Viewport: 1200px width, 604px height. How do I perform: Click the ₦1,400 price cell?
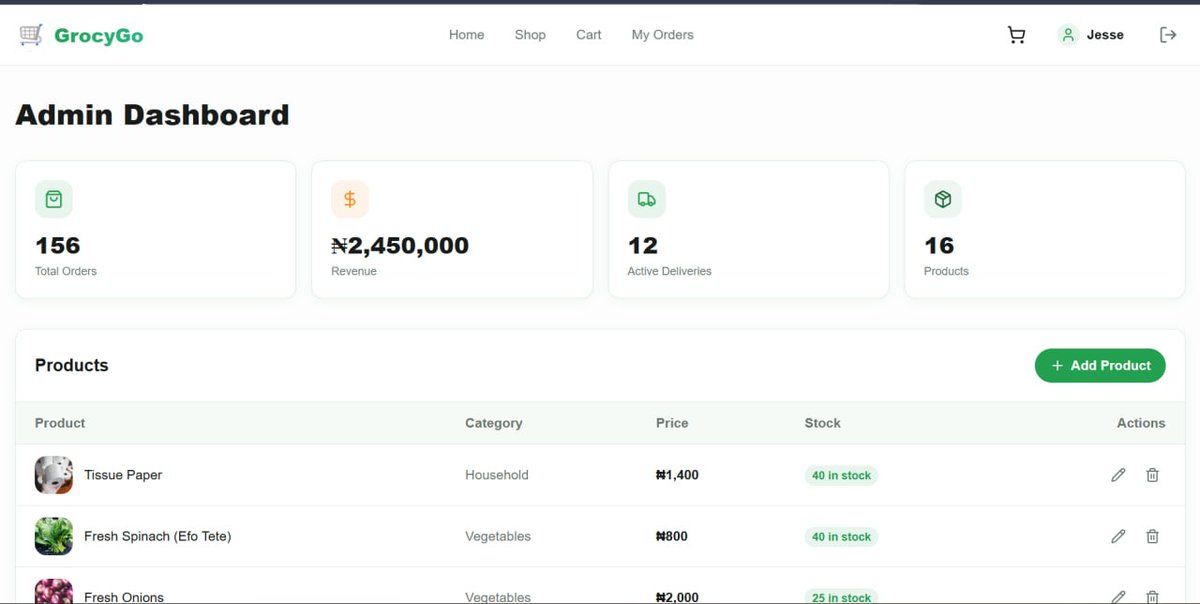(677, 475)
